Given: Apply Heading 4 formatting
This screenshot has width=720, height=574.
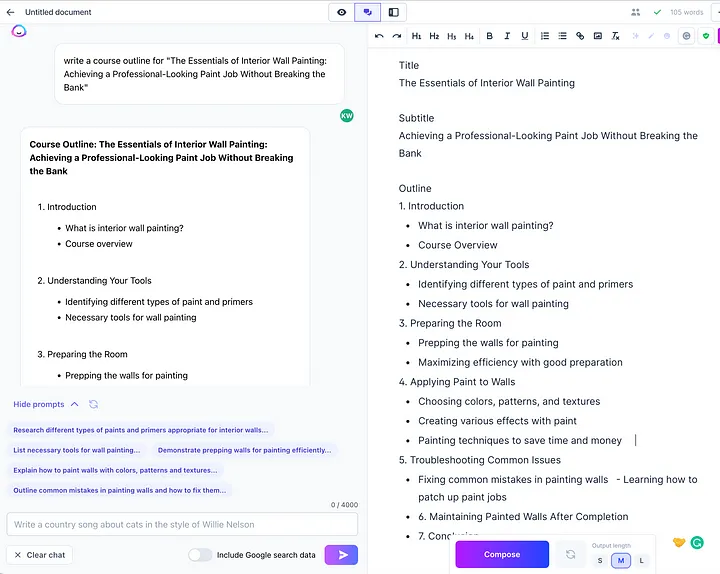Looking at the screenshot, I should point(469,36).
